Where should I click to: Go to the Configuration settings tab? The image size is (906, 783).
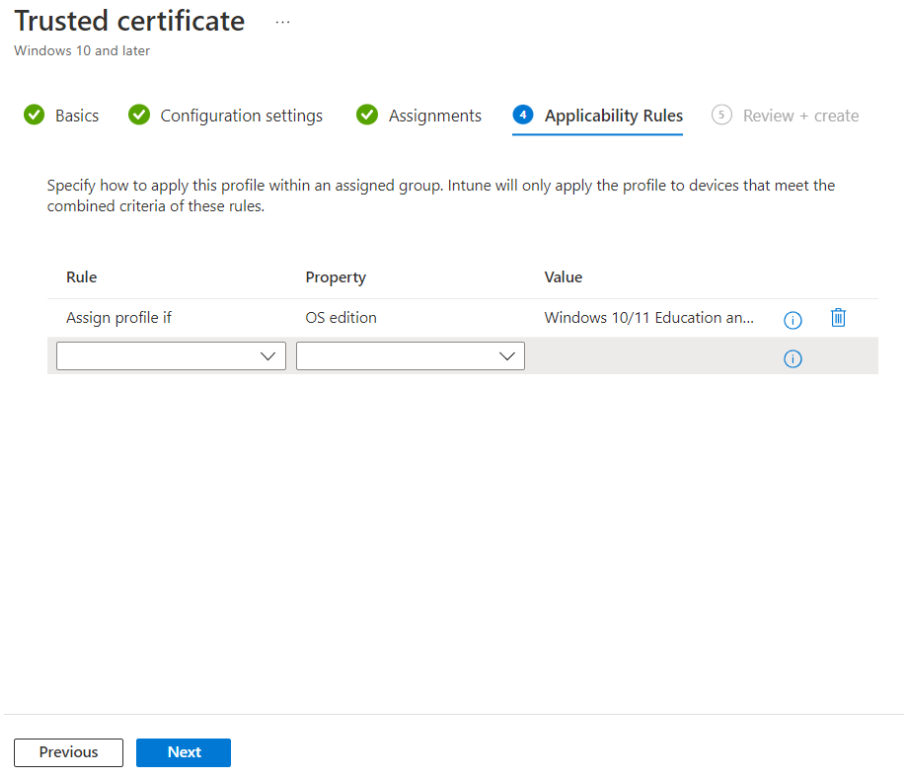click(x=242, y=116)
